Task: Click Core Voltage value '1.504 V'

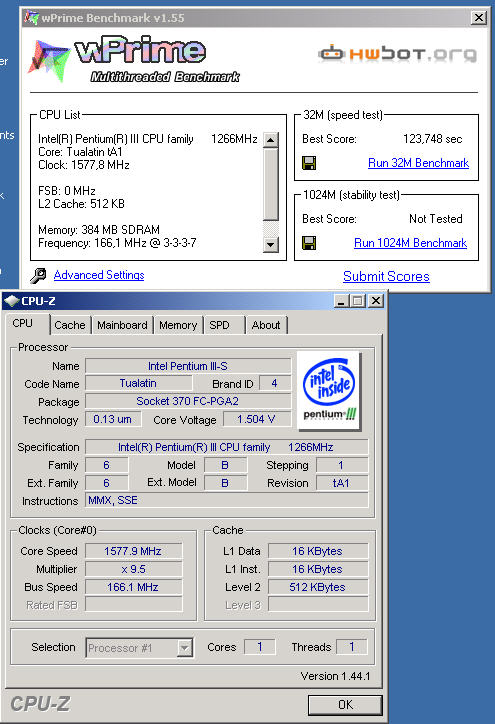Action: [257, 419]
